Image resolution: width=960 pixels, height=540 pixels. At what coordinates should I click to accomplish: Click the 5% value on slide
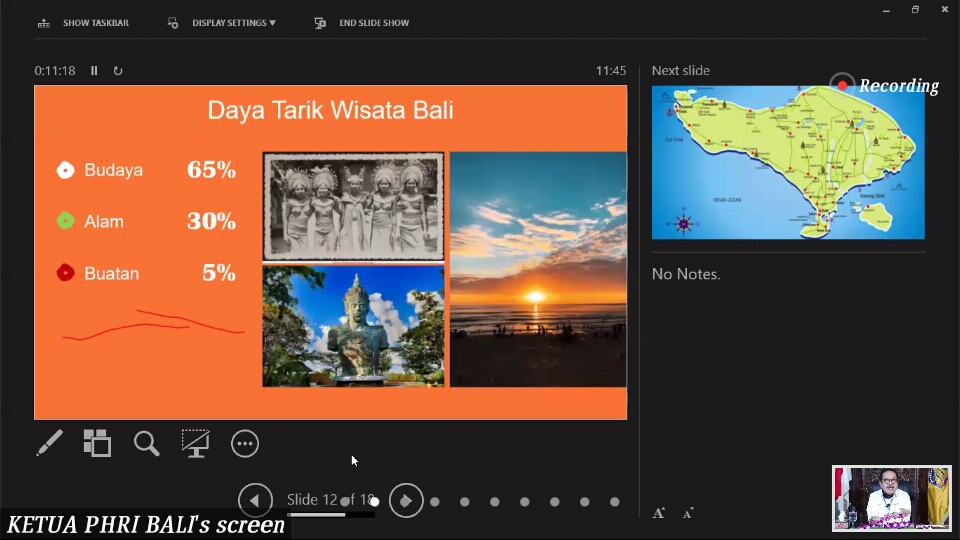(219, 272)
